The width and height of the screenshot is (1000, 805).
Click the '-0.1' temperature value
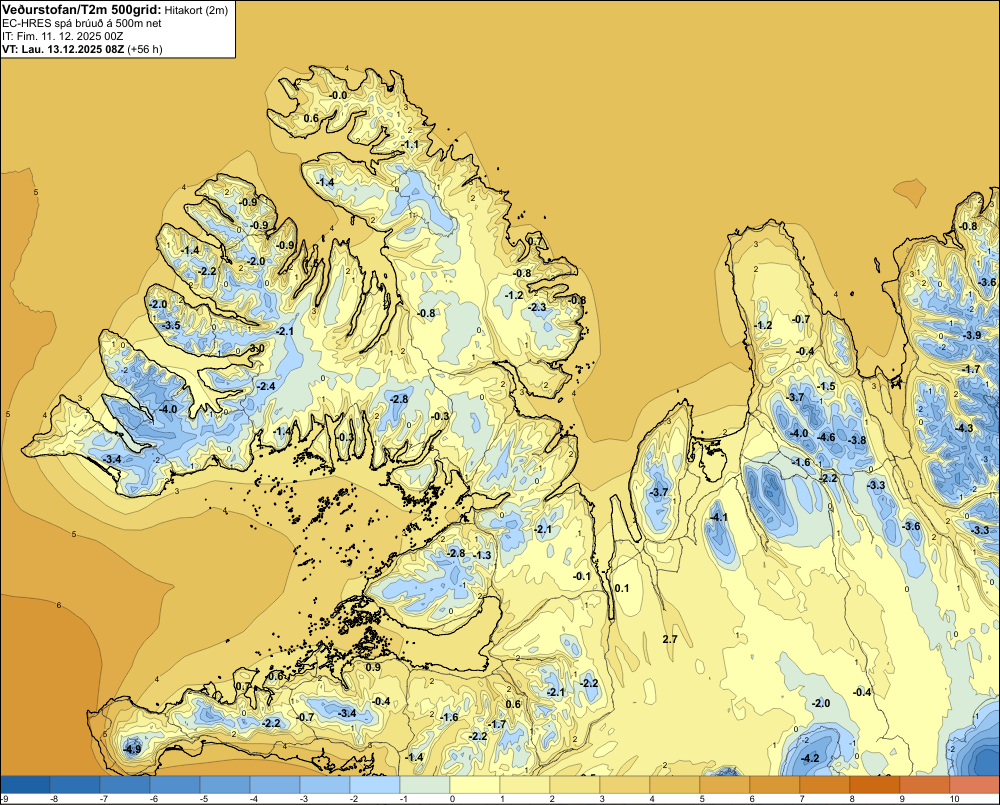coord(582,576)
